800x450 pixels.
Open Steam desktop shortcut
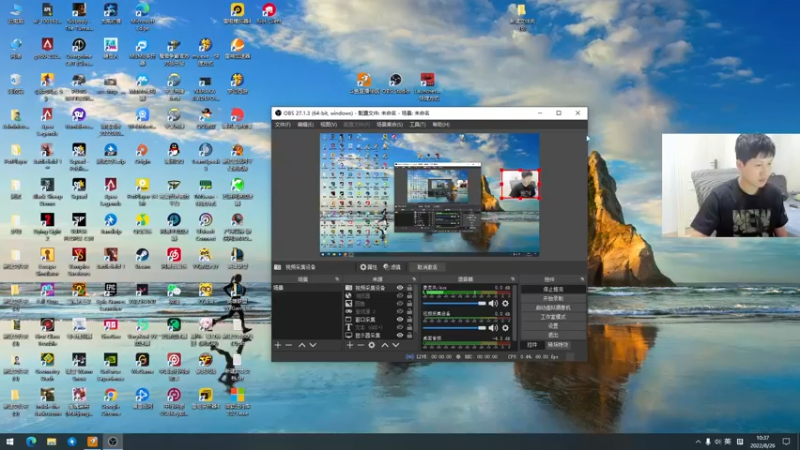point(142,258)
